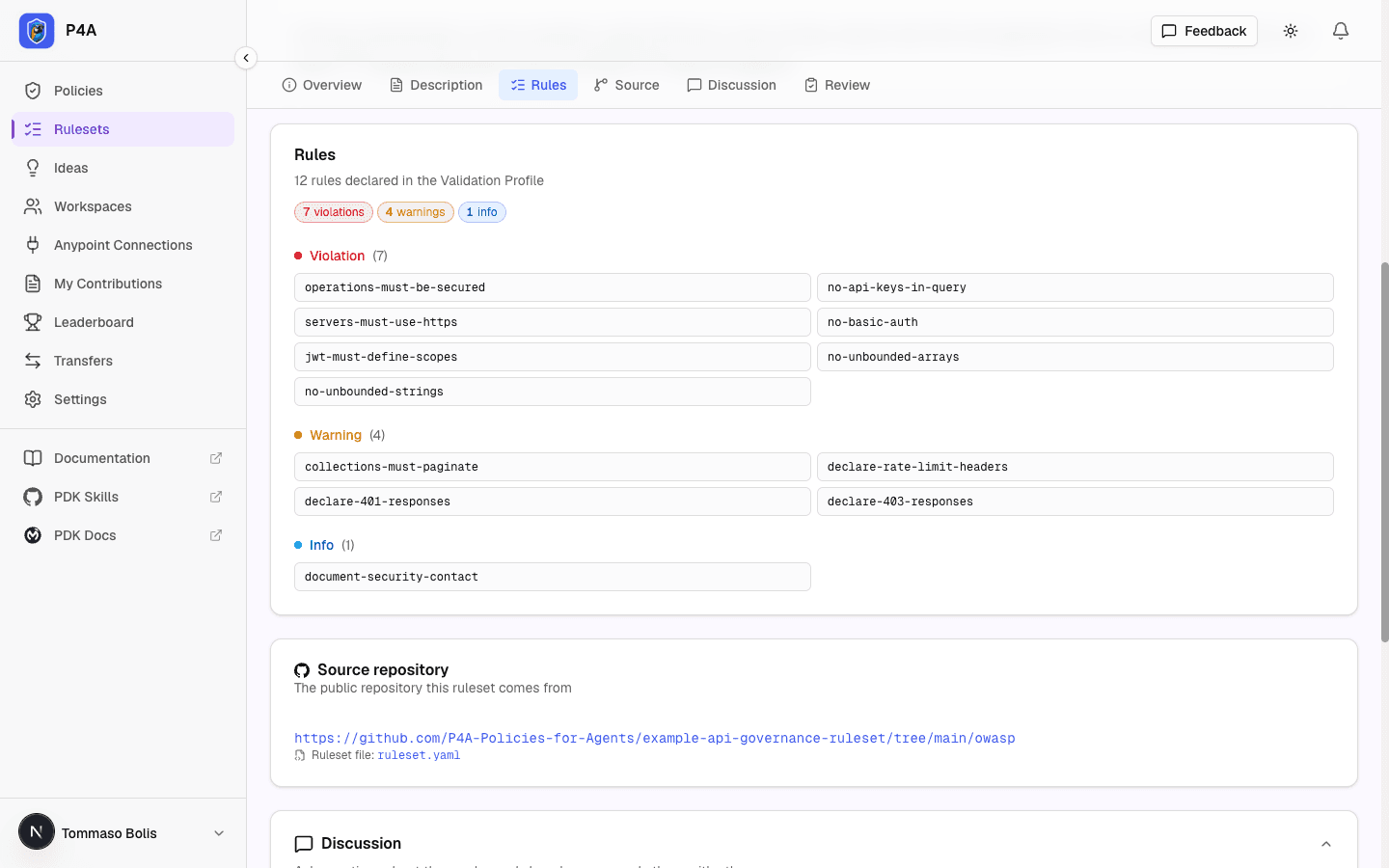Click the Ideas lightbulb icon
This screenshot has width=1389, height=868.
click(33, 168)
